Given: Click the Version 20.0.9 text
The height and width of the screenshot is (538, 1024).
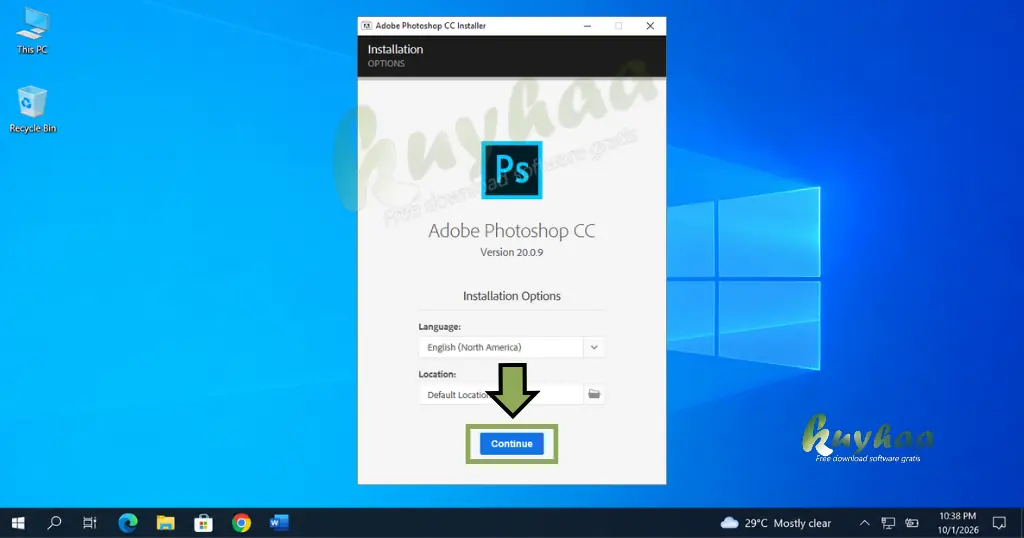Looking at the screenshot, I should (511, 252).
